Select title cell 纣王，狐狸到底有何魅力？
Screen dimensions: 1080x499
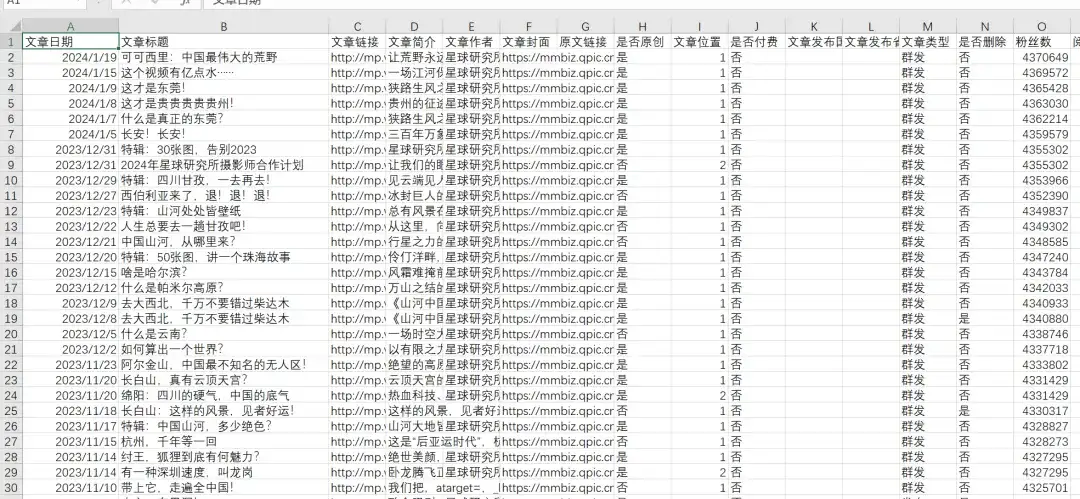point(224,456)
